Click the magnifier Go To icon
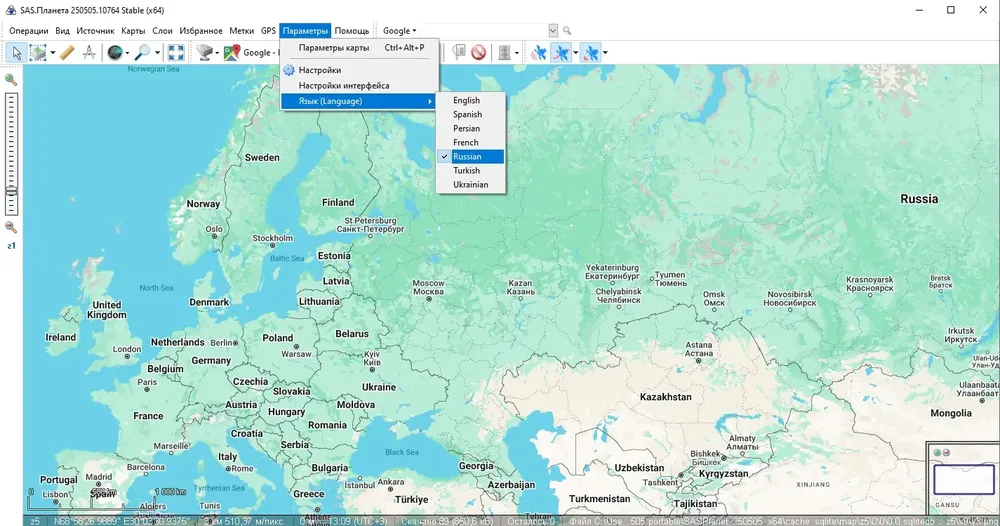This screenshot has height=526, width=1000. click(x=142, y=52)
